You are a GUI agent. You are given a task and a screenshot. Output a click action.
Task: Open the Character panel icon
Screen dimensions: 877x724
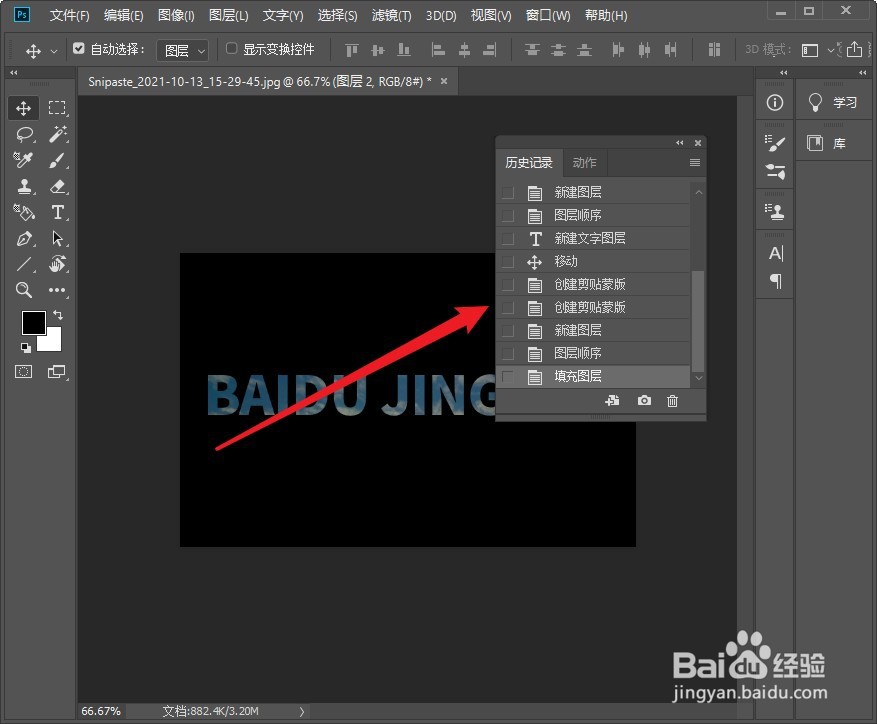[x=776, y=253]
